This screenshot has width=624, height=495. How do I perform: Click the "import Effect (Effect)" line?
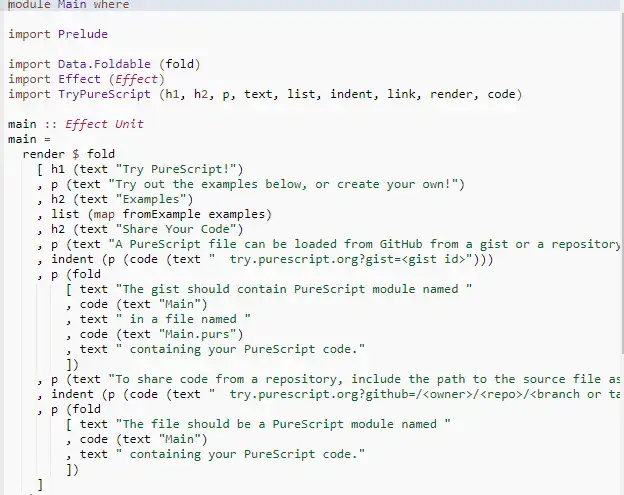[x=86, y=79]
